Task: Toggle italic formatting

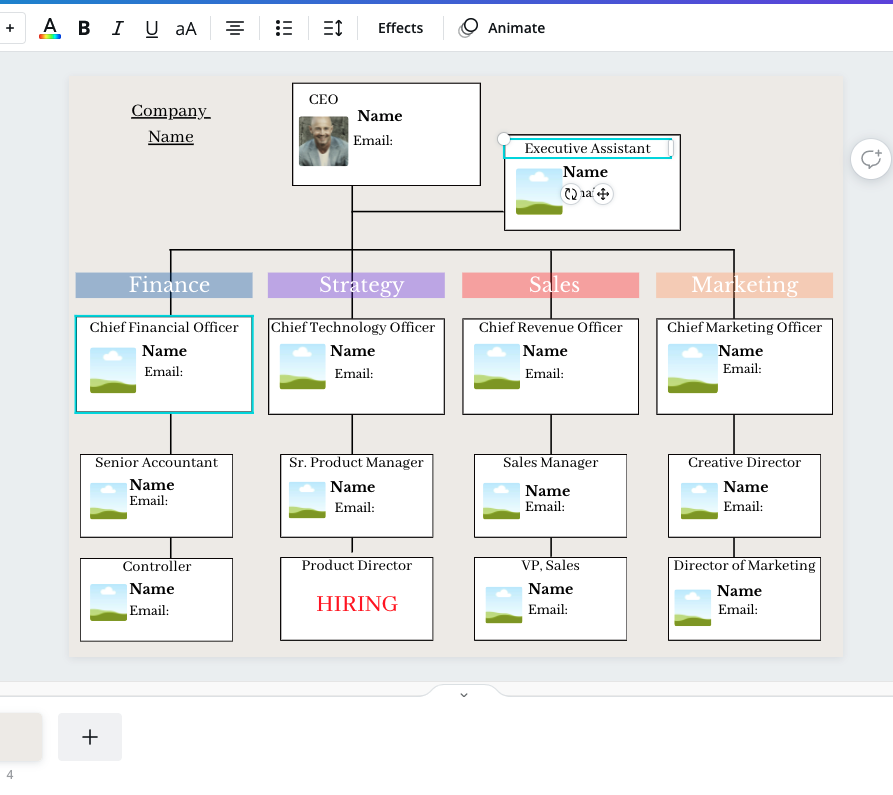Action: [x=117, y=28]
